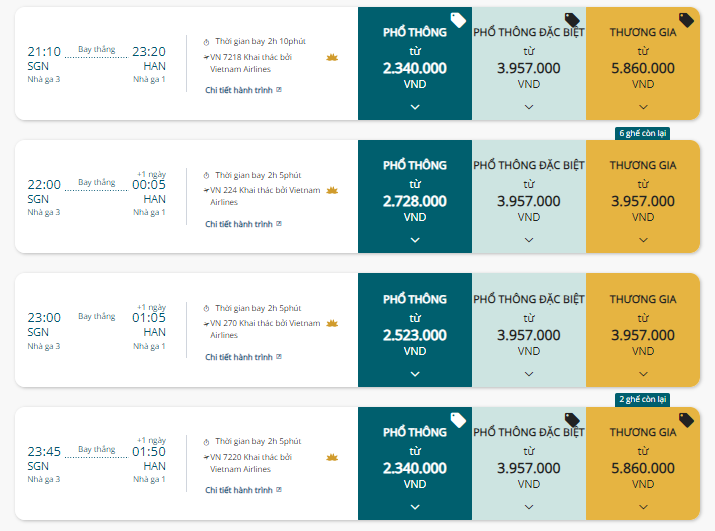Screen dimensions: 715x531
Task: Click the black tag icon on 21:10 Phổ Thông Đặc Biệt
Action: click(572, 20)
